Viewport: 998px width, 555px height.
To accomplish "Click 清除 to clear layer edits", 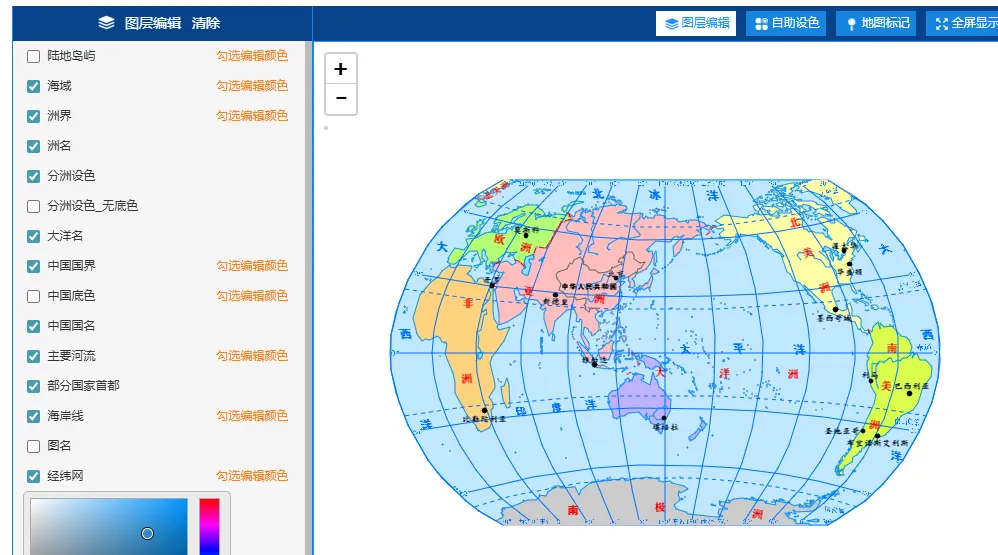I will tap(206, 24).
